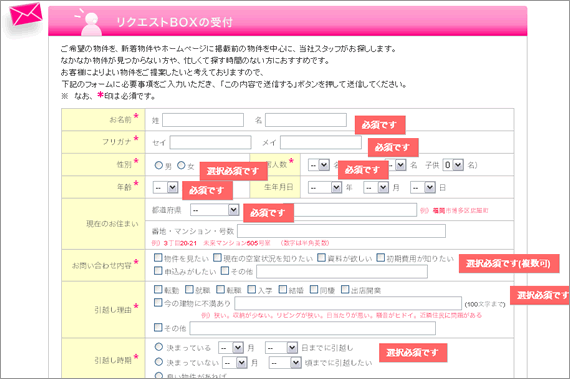Click the お名前 label
This screenshot has width=570, height=379.
pos(120,120)
